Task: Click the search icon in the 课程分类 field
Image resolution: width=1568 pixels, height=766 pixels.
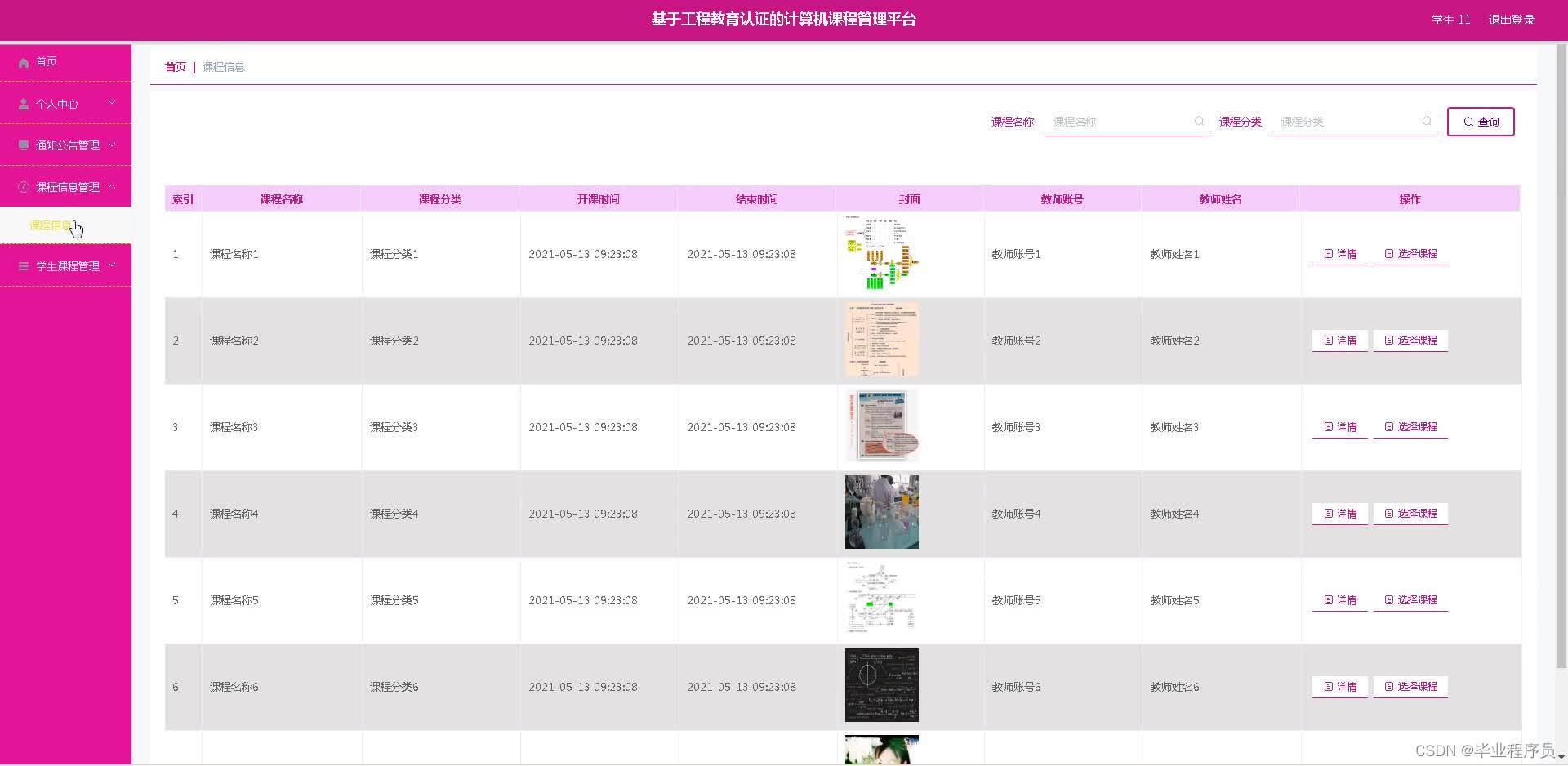Action: [x=1427, y=122]
